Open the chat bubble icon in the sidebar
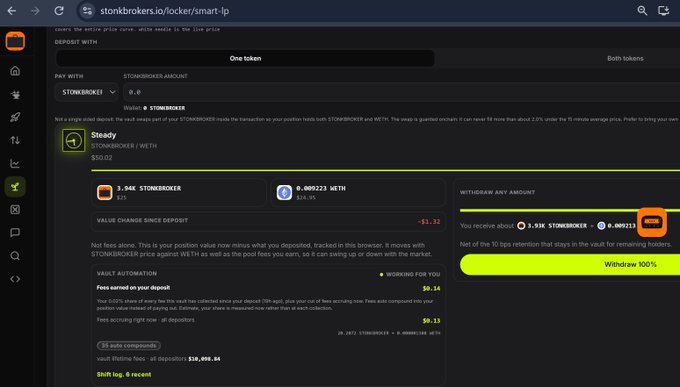Screen dimensions: 680x387 point(15,233)
